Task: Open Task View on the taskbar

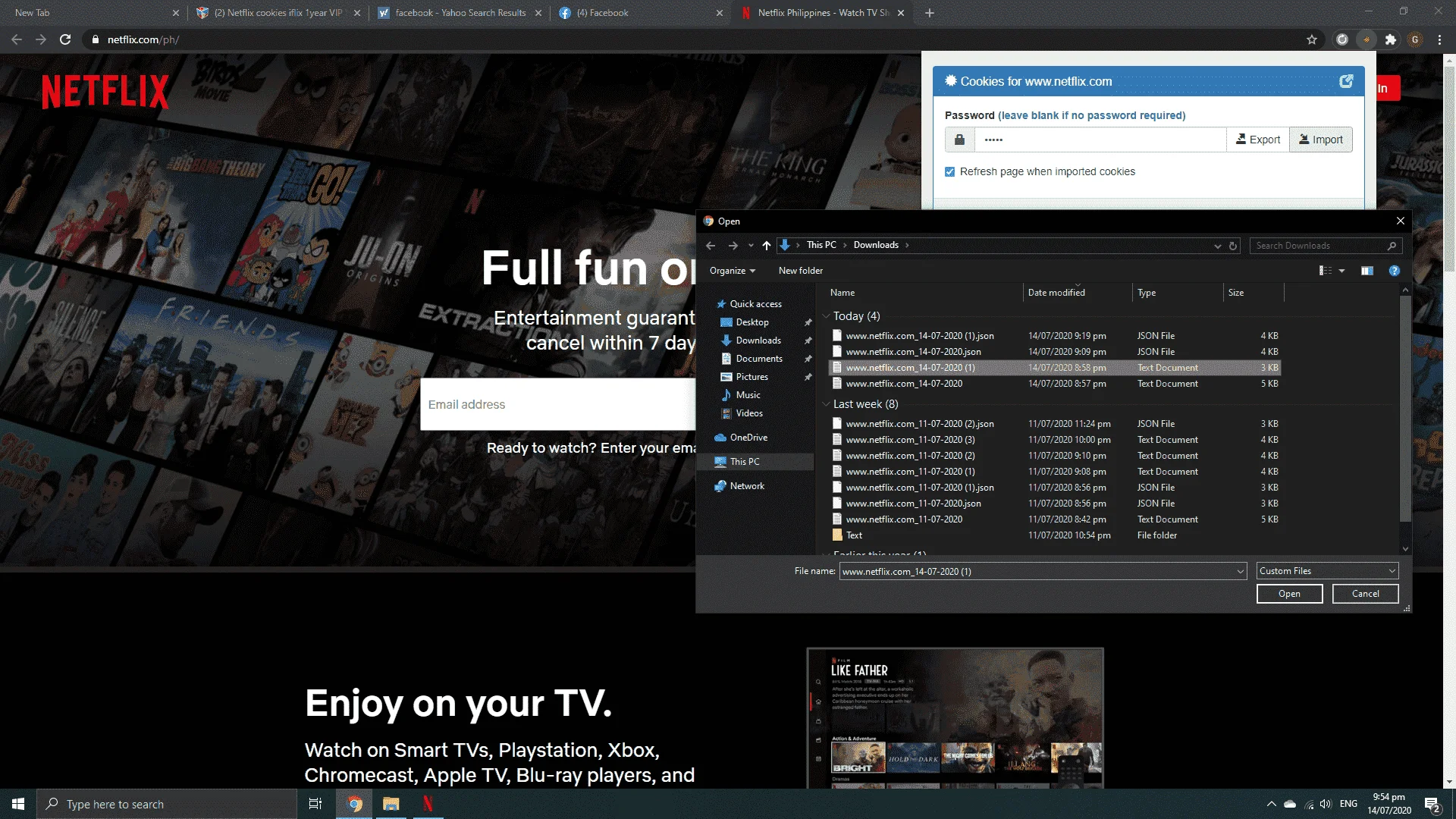Action: coord(315,804)
